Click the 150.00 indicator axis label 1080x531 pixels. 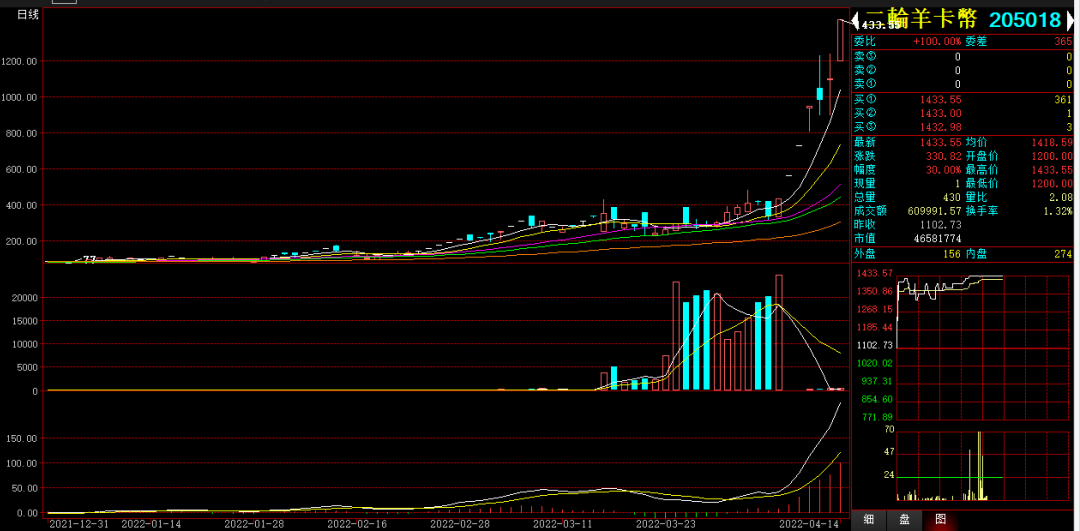(21, 439)
